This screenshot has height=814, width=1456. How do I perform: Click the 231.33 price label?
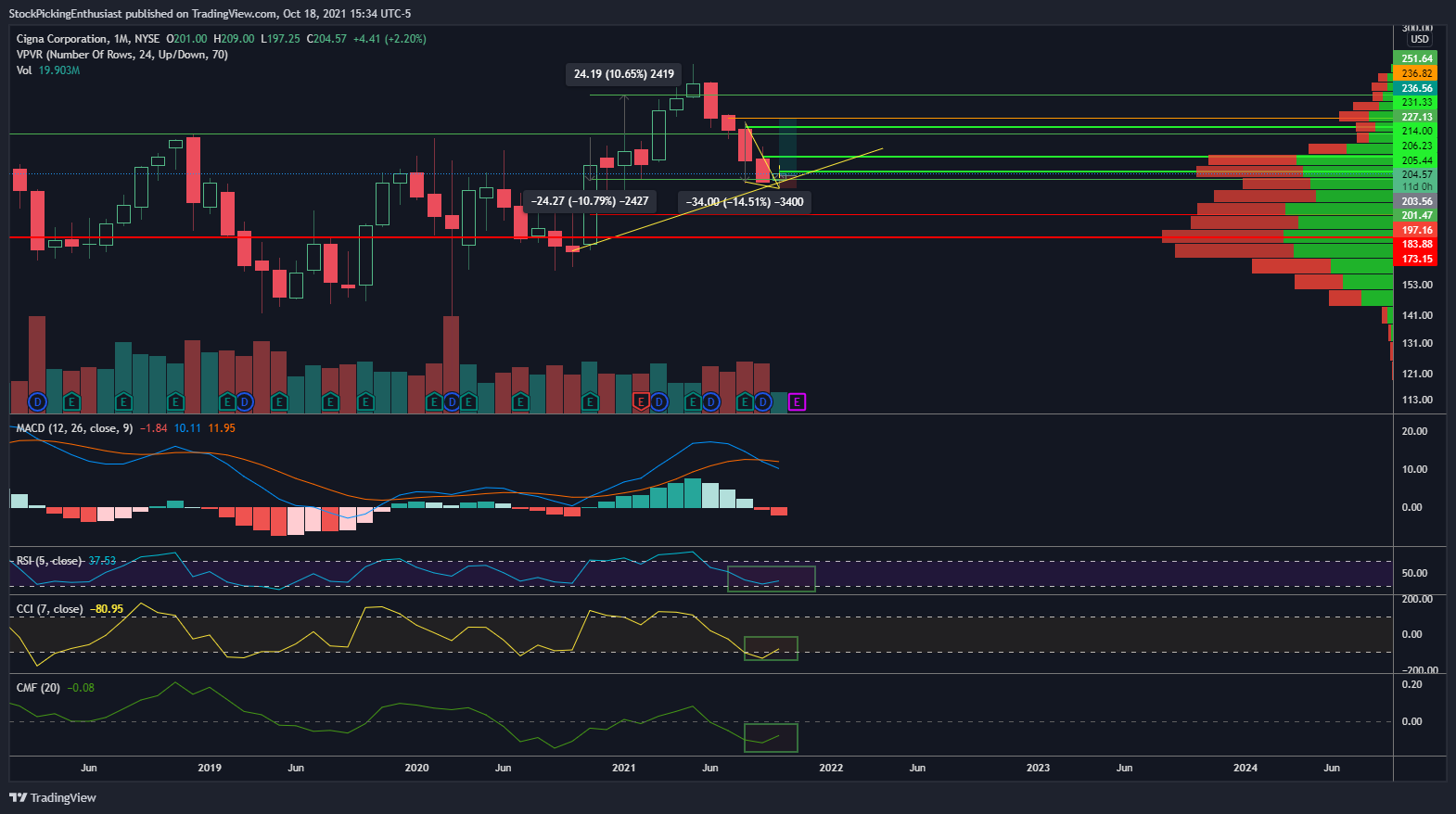click(x=1415, y=102)
